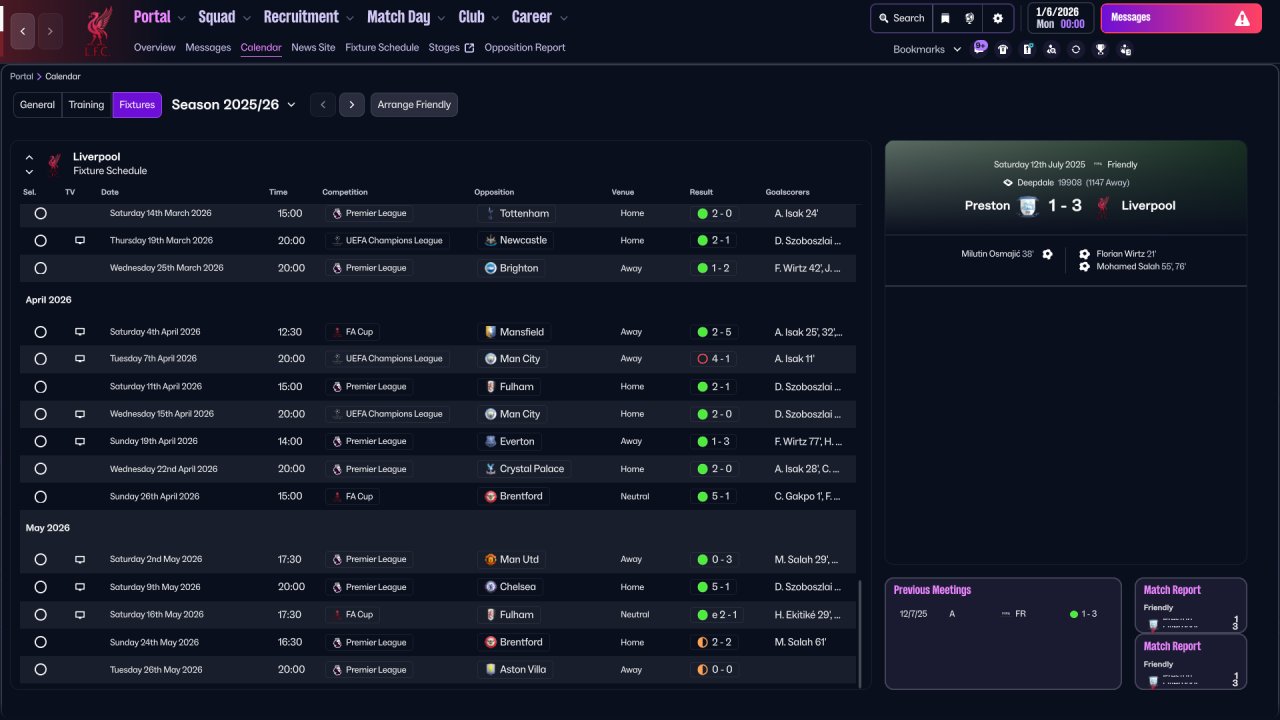Open the Opposition Report tab
This screenshot has width=1280, height=720.
pyautogui.click(x=524, y=47)
